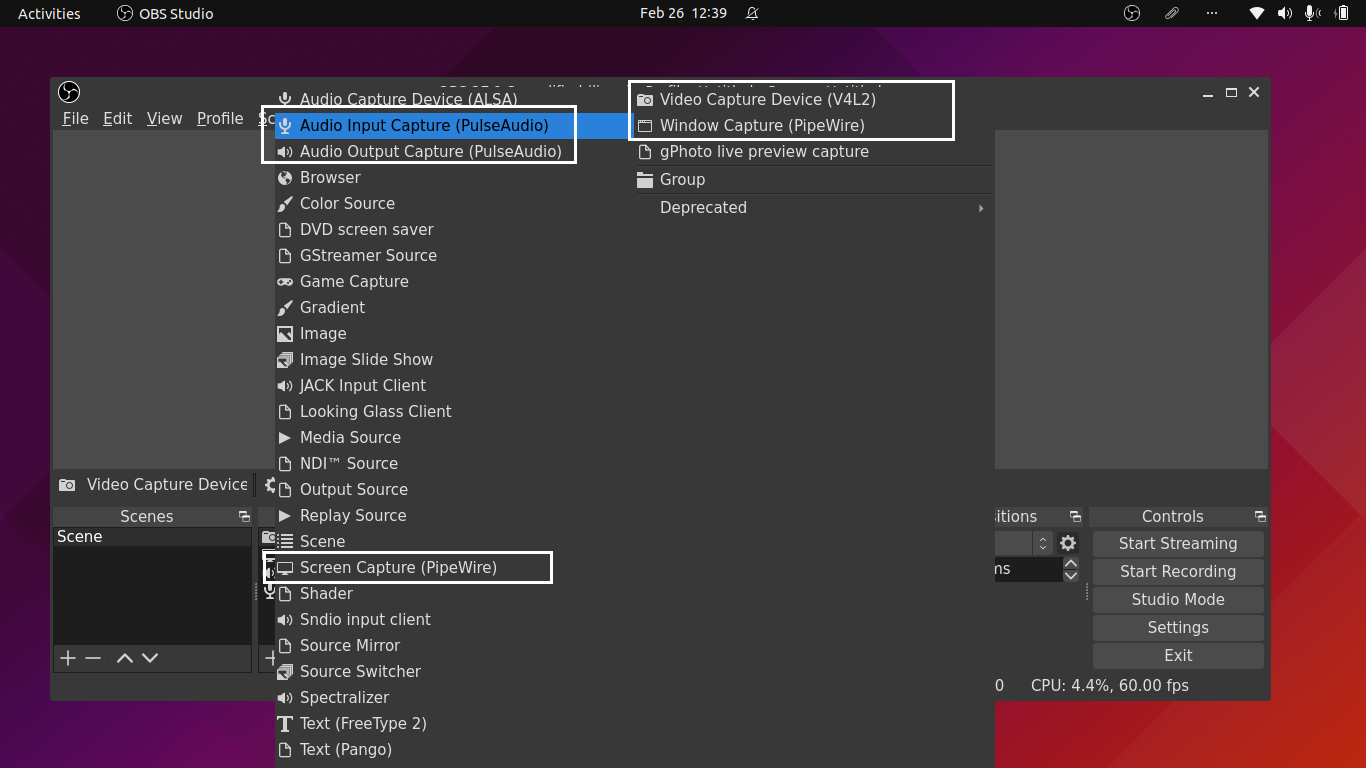1366x768 pixels.
Task: Undock the Scenes panel with its float icon
Action: (244, 517)
